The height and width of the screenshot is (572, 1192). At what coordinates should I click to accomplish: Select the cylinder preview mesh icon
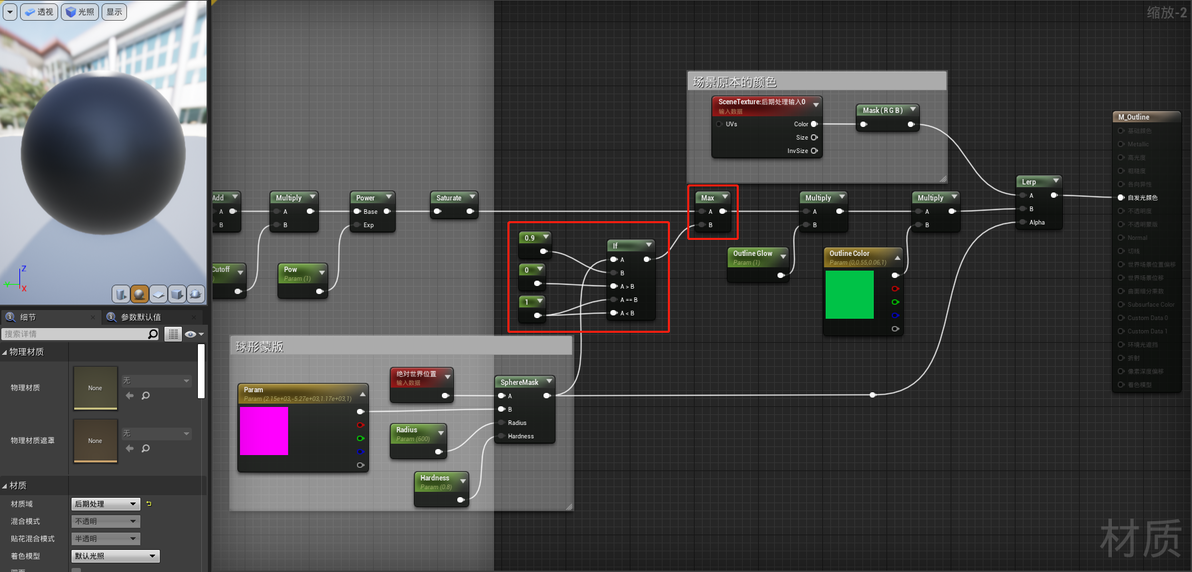[121, 294]
